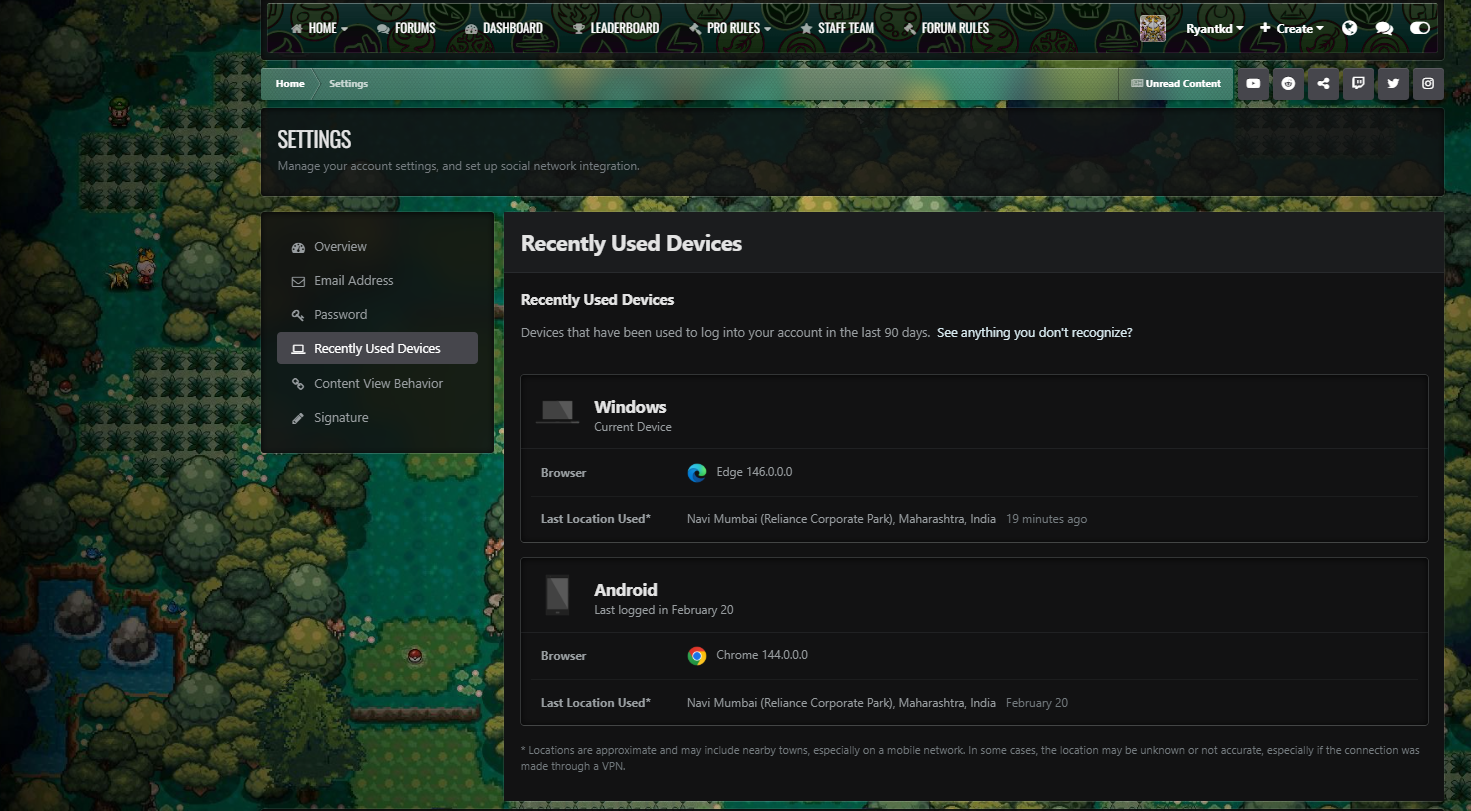The image size is (1471, 811).
Task: Open the Create dropdown menu
Action: (x=1292, y=28)
